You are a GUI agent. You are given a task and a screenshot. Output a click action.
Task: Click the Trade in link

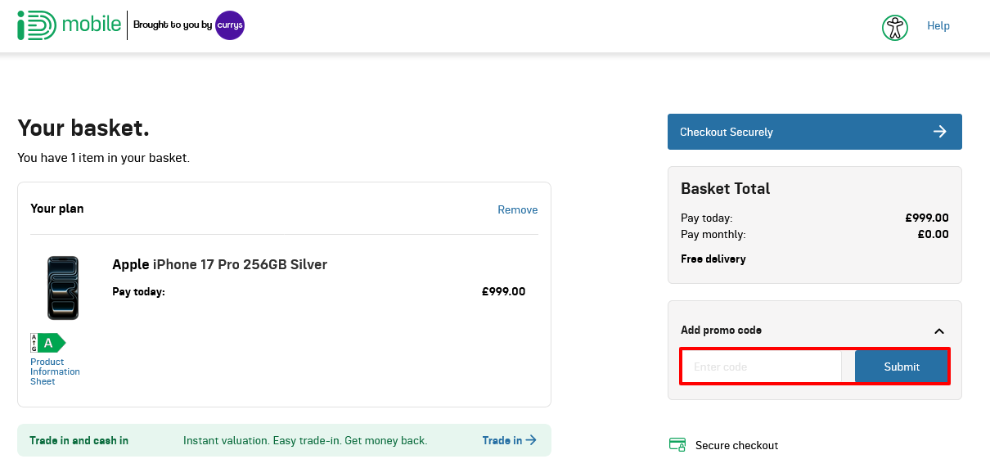510,441
